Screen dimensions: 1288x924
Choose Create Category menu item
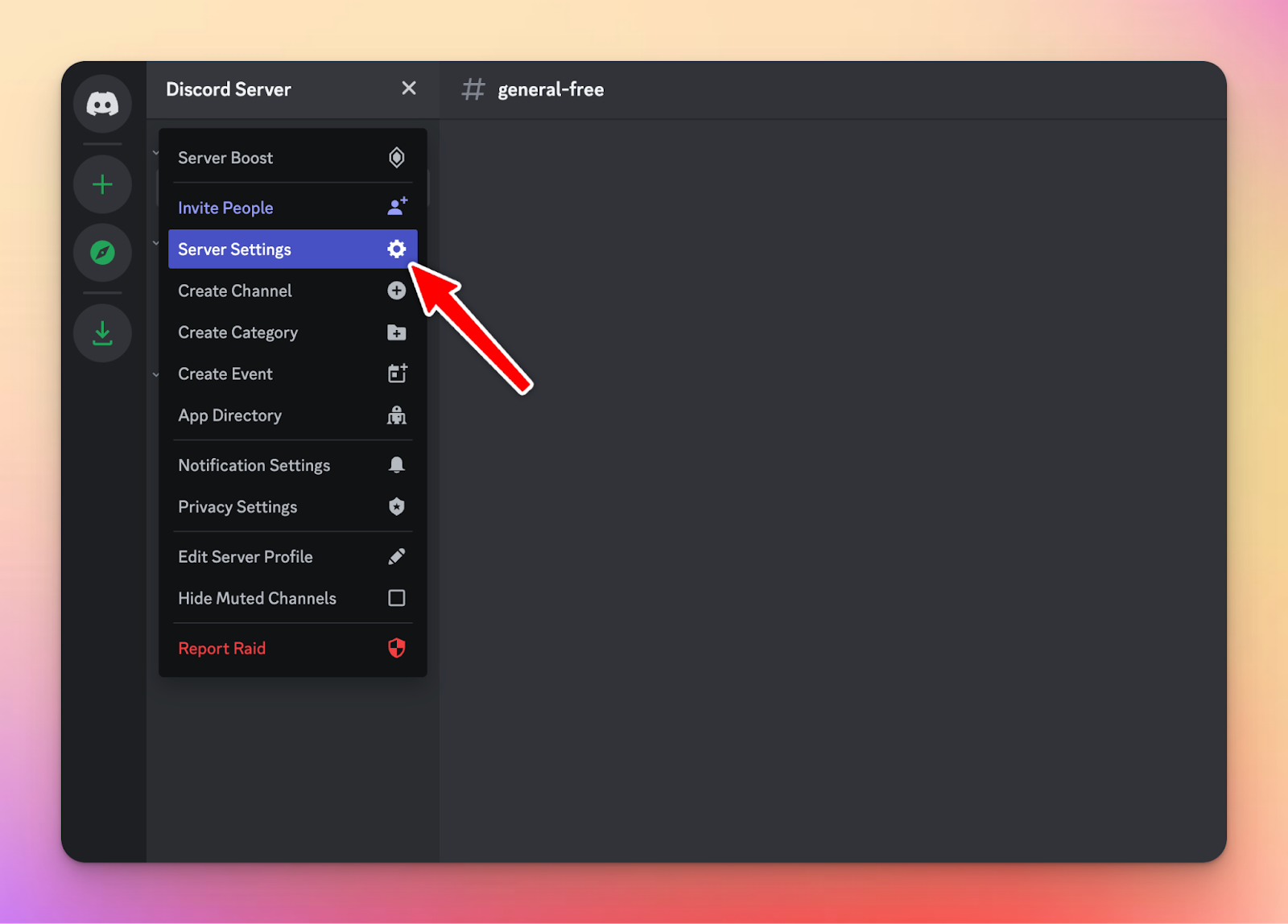293,332
